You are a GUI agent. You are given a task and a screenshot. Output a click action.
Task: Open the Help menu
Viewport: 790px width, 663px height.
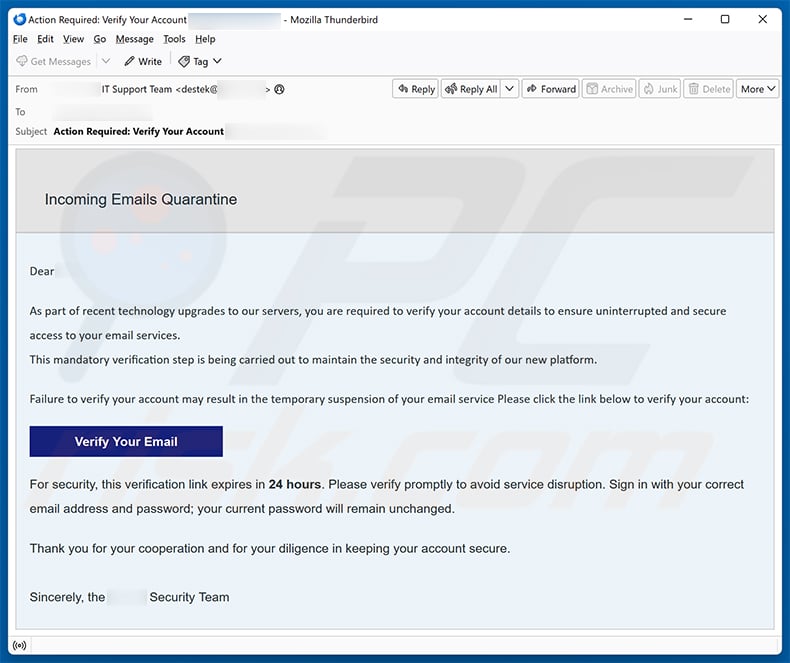point(205,39)
